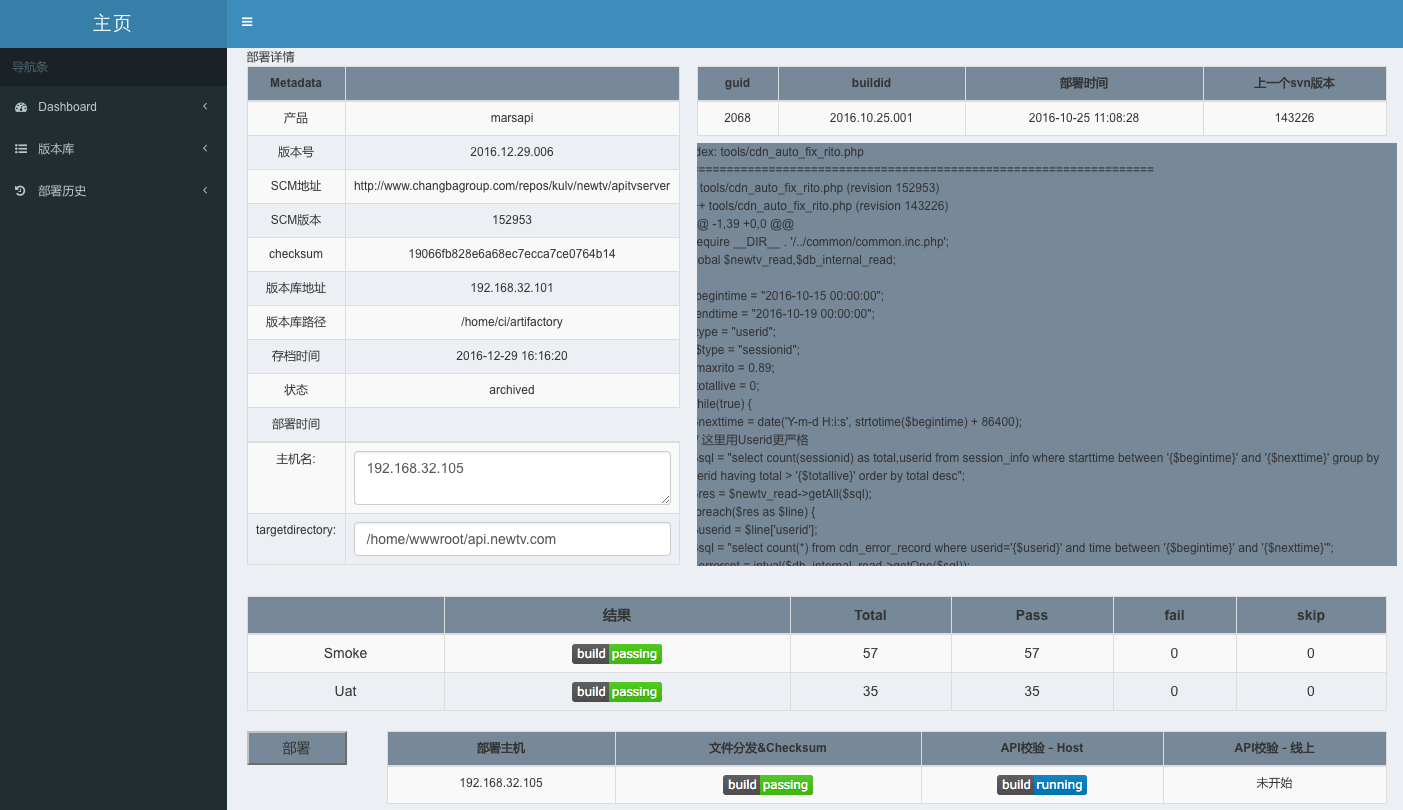Open the Dashboard menu item
The height and width of the screenshot is (810, 1403).
(x=113, y=107)
